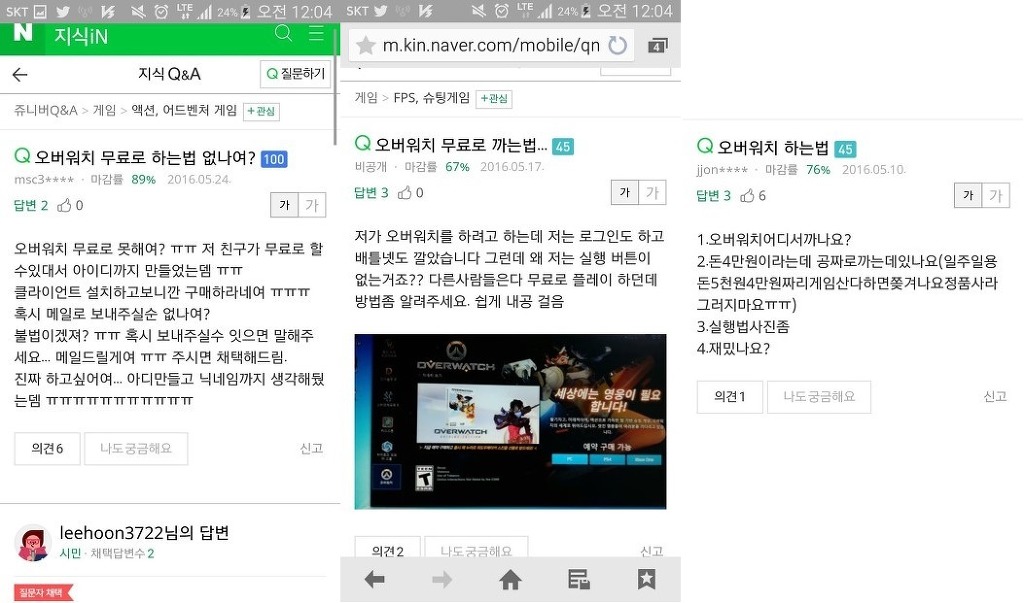Like the msc3 question with thumbs-up icon
1024x603 pixels.
(64, 205)
